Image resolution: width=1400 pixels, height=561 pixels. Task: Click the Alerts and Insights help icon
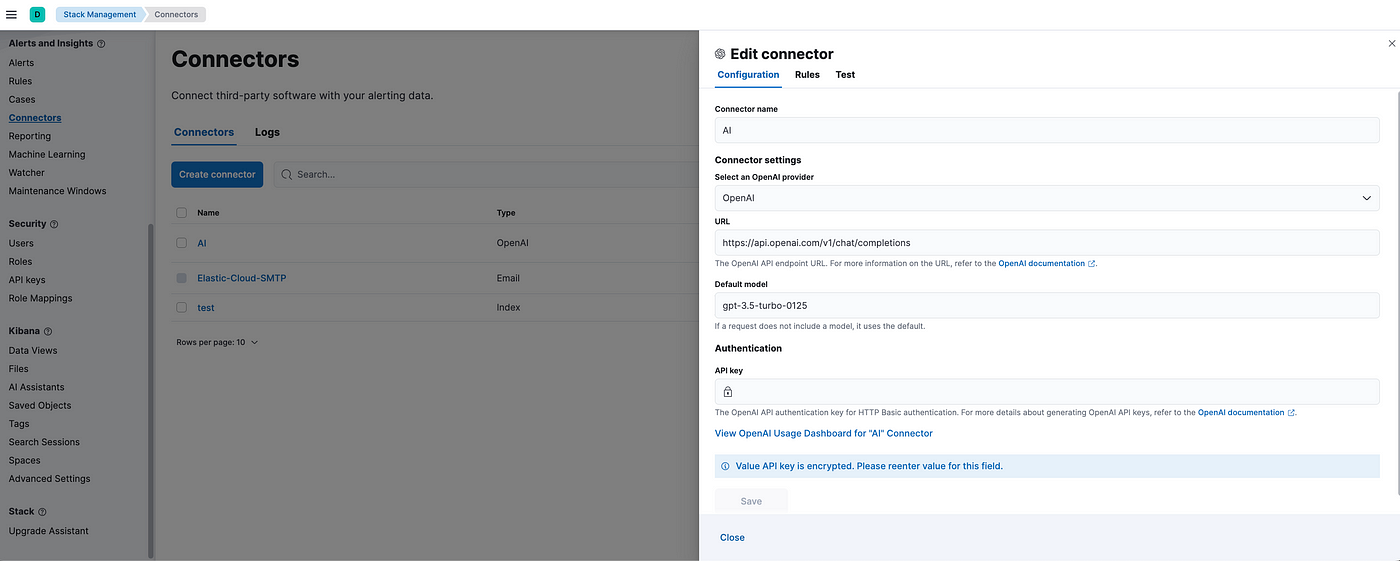point(101,44)
